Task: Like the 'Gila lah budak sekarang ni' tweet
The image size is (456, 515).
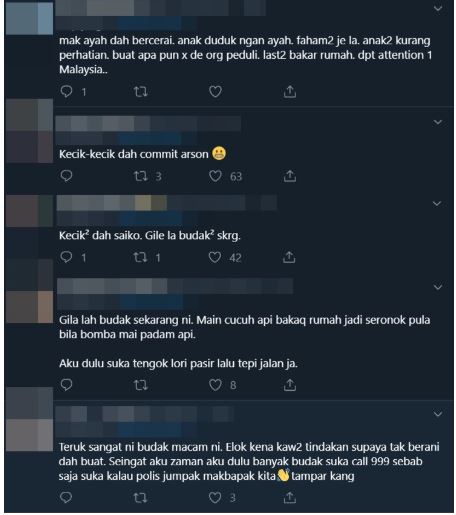Action: point(215,385)
